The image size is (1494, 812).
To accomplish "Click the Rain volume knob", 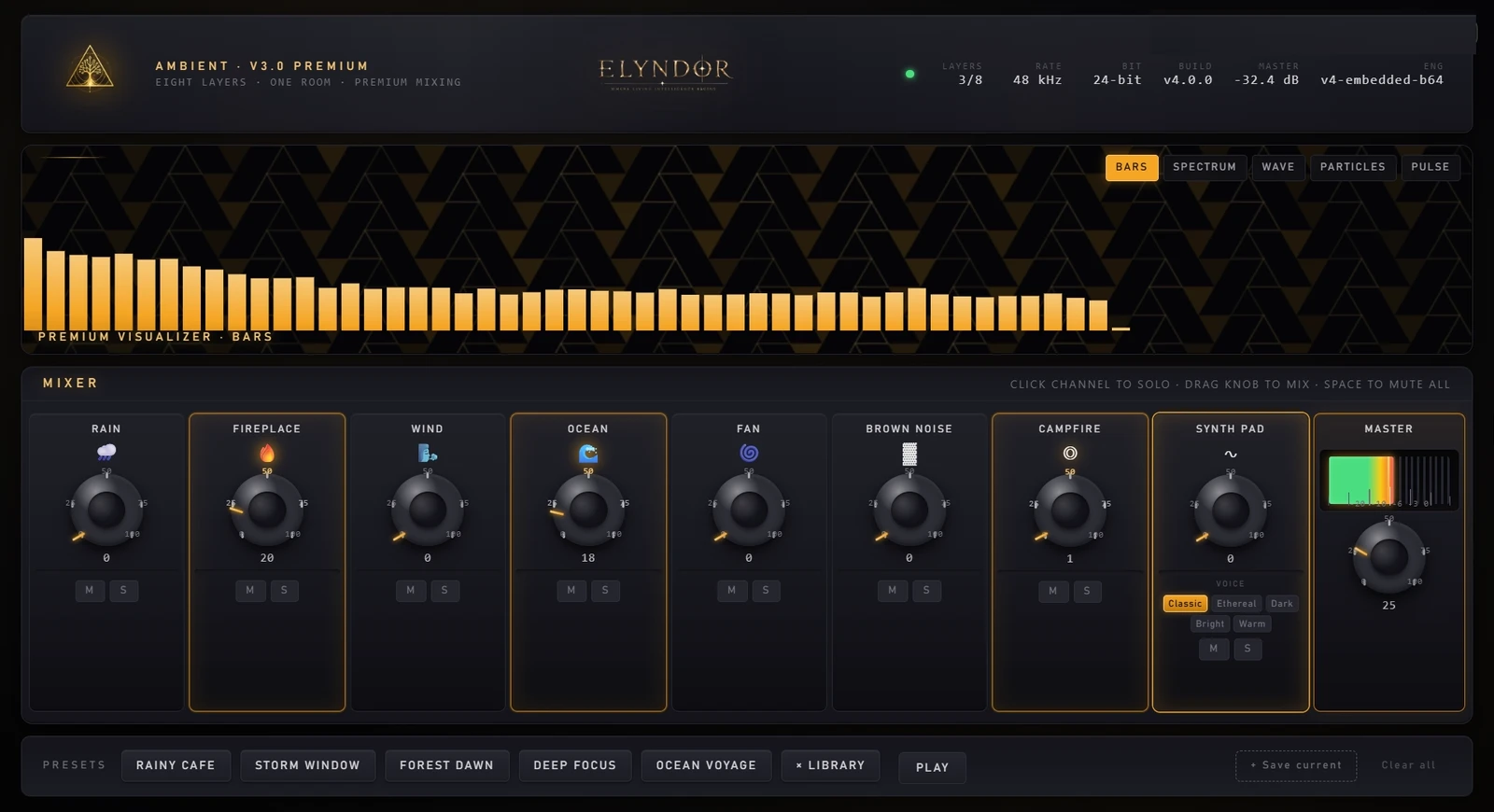I will 106,510.
